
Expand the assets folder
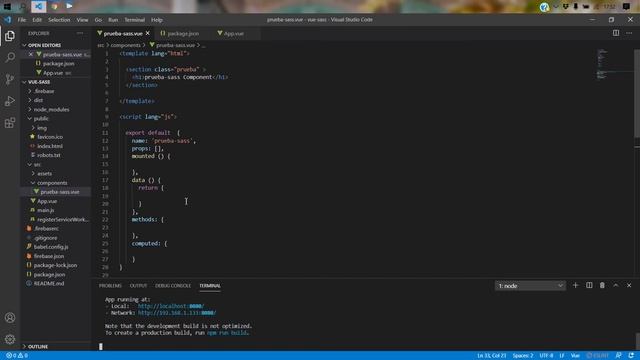(x=44, y=173)
